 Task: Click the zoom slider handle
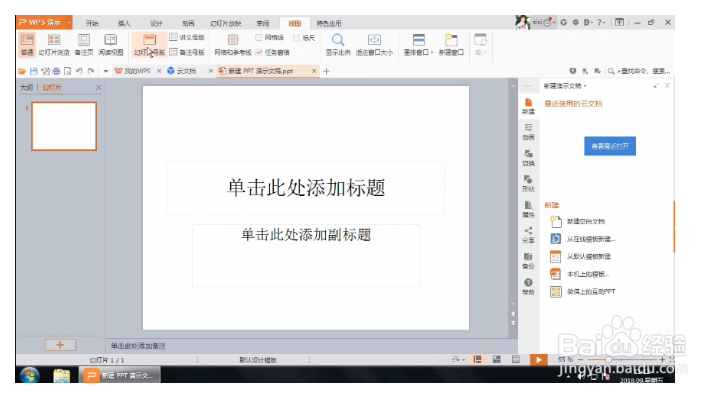click(x=608, y=360)
